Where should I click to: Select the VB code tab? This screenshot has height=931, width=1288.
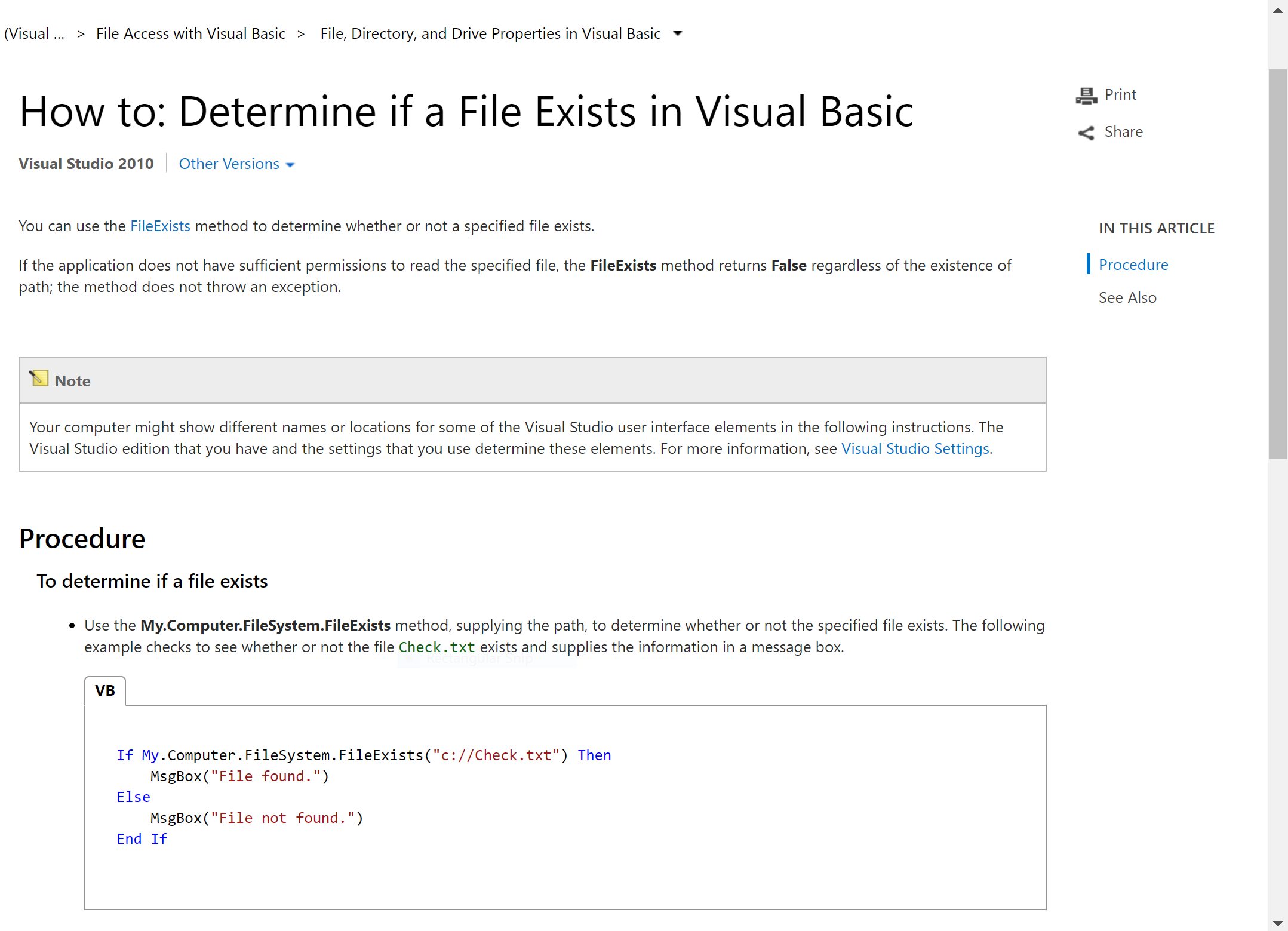tap(105, 690)
